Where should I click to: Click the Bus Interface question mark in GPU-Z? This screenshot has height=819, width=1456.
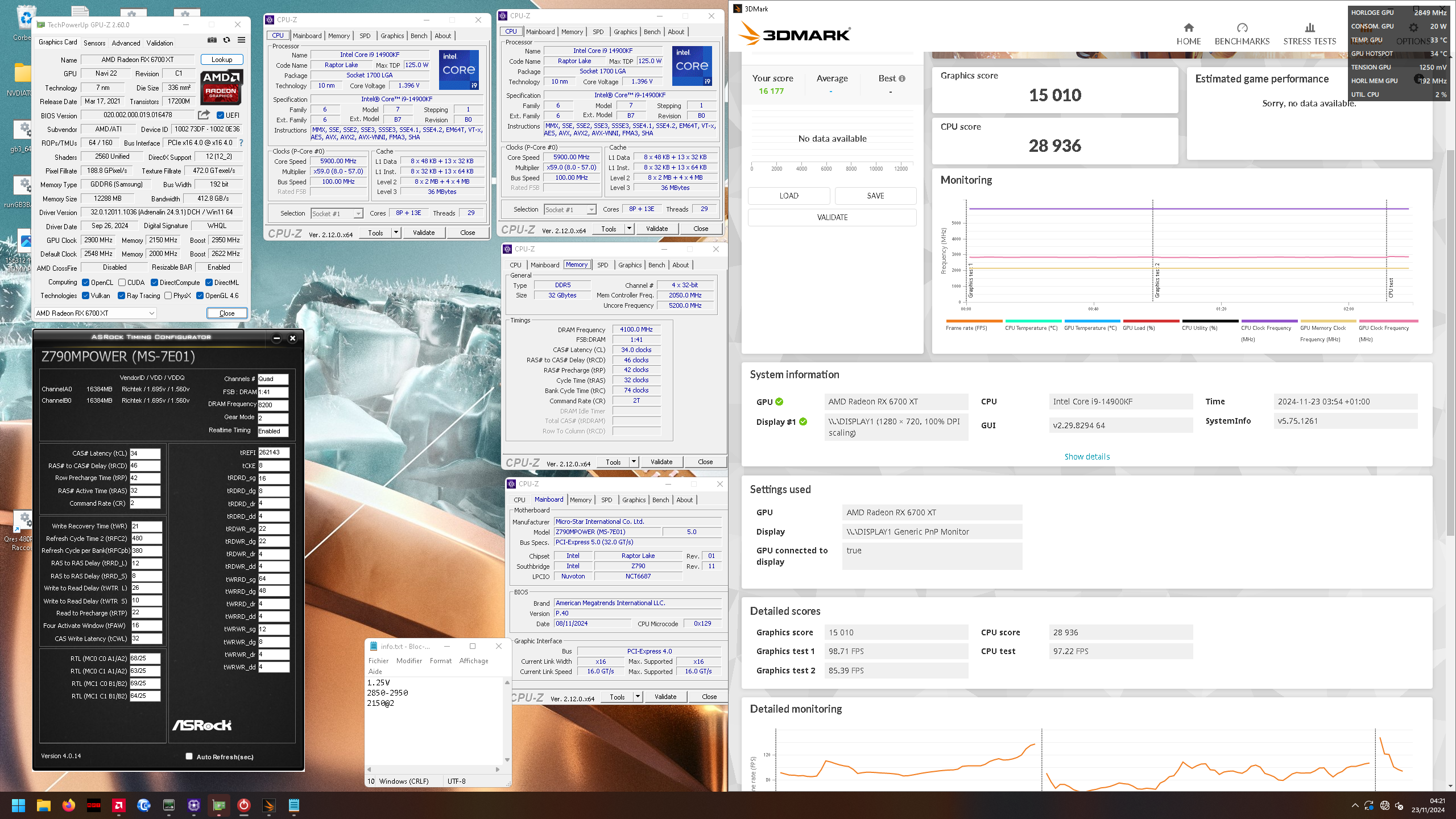pos(241,143)
